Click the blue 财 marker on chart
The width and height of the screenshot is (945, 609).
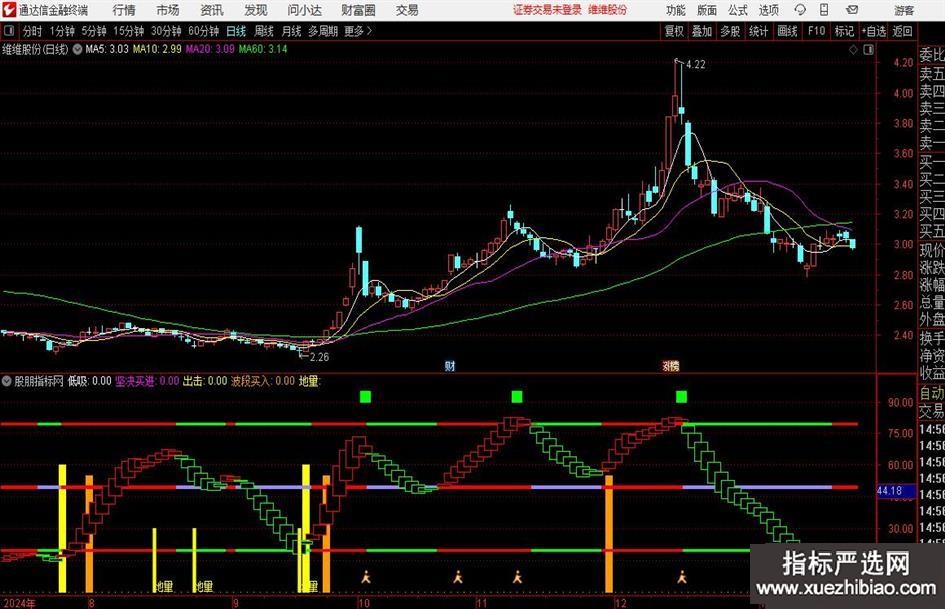coord(450,365)
